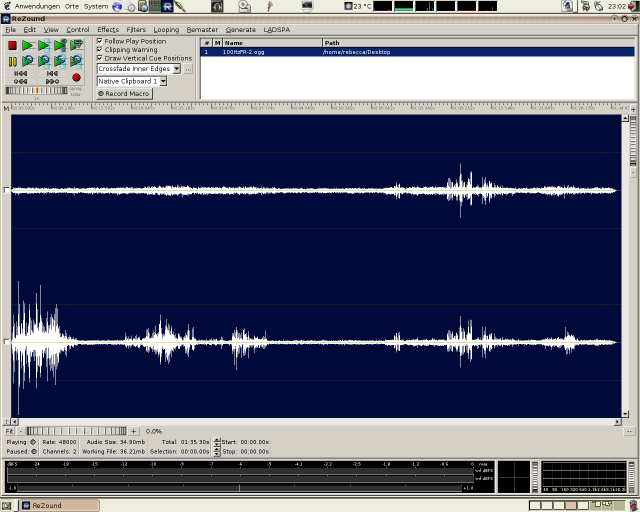Jump to previous cue button

pyautogui.click(x=20, y=81)
